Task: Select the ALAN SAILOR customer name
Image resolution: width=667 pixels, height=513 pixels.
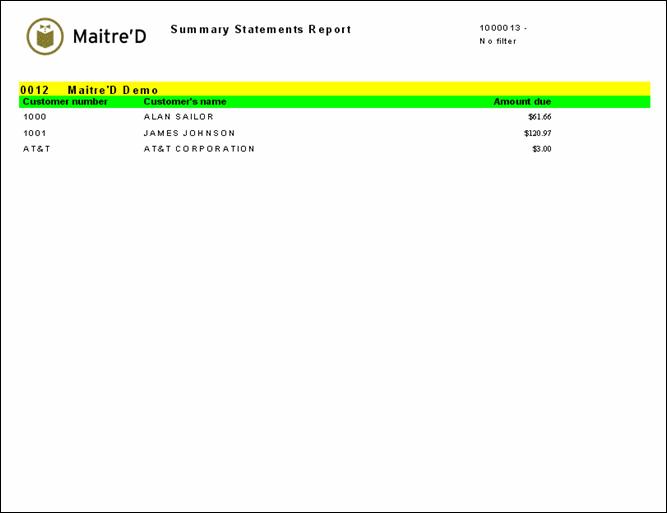Action: [179, 117]
